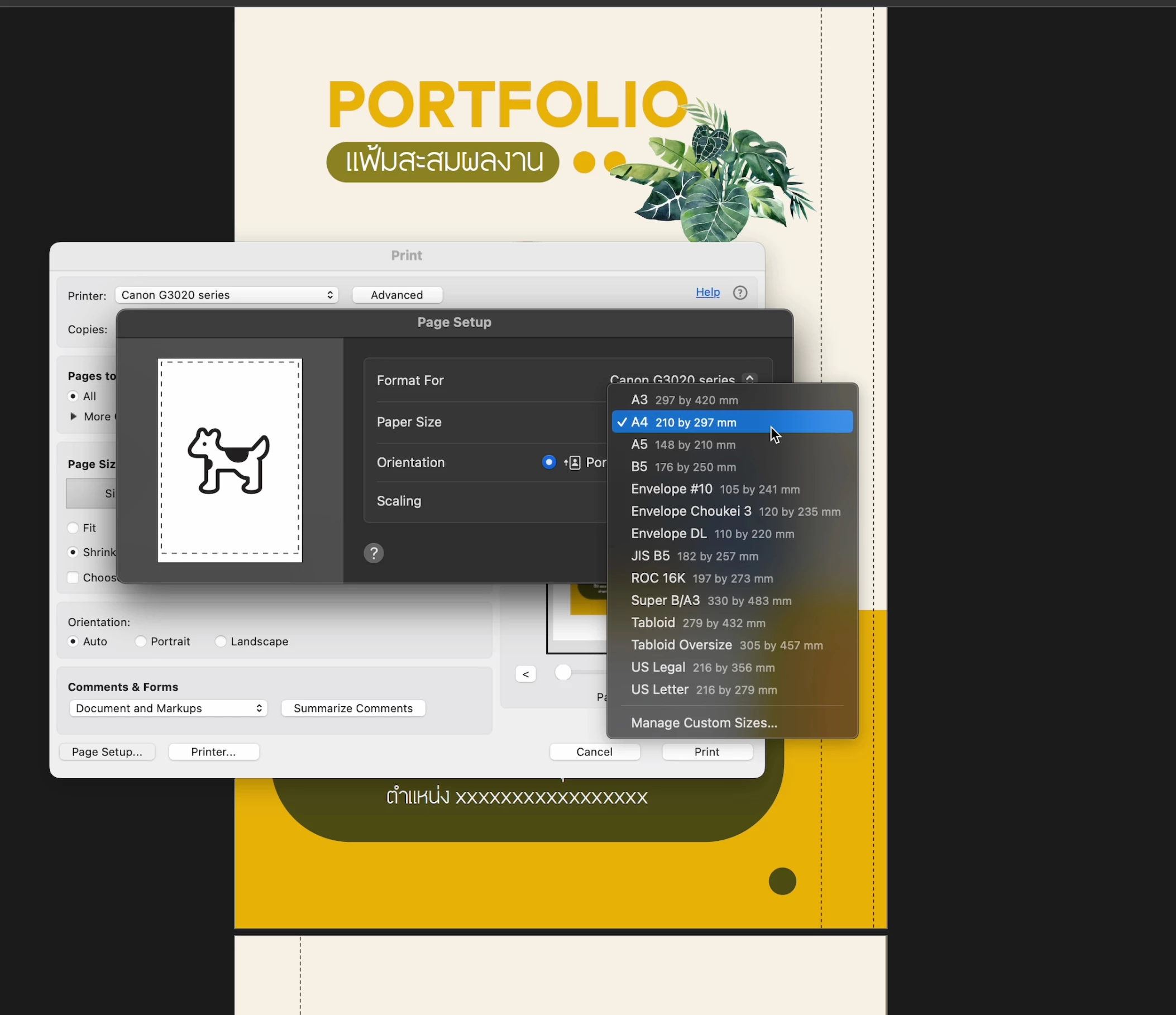Choose A5 148 by 210 mm paper size
Viewport: 1176px width, 1015px height.
[x=683, y=445]
